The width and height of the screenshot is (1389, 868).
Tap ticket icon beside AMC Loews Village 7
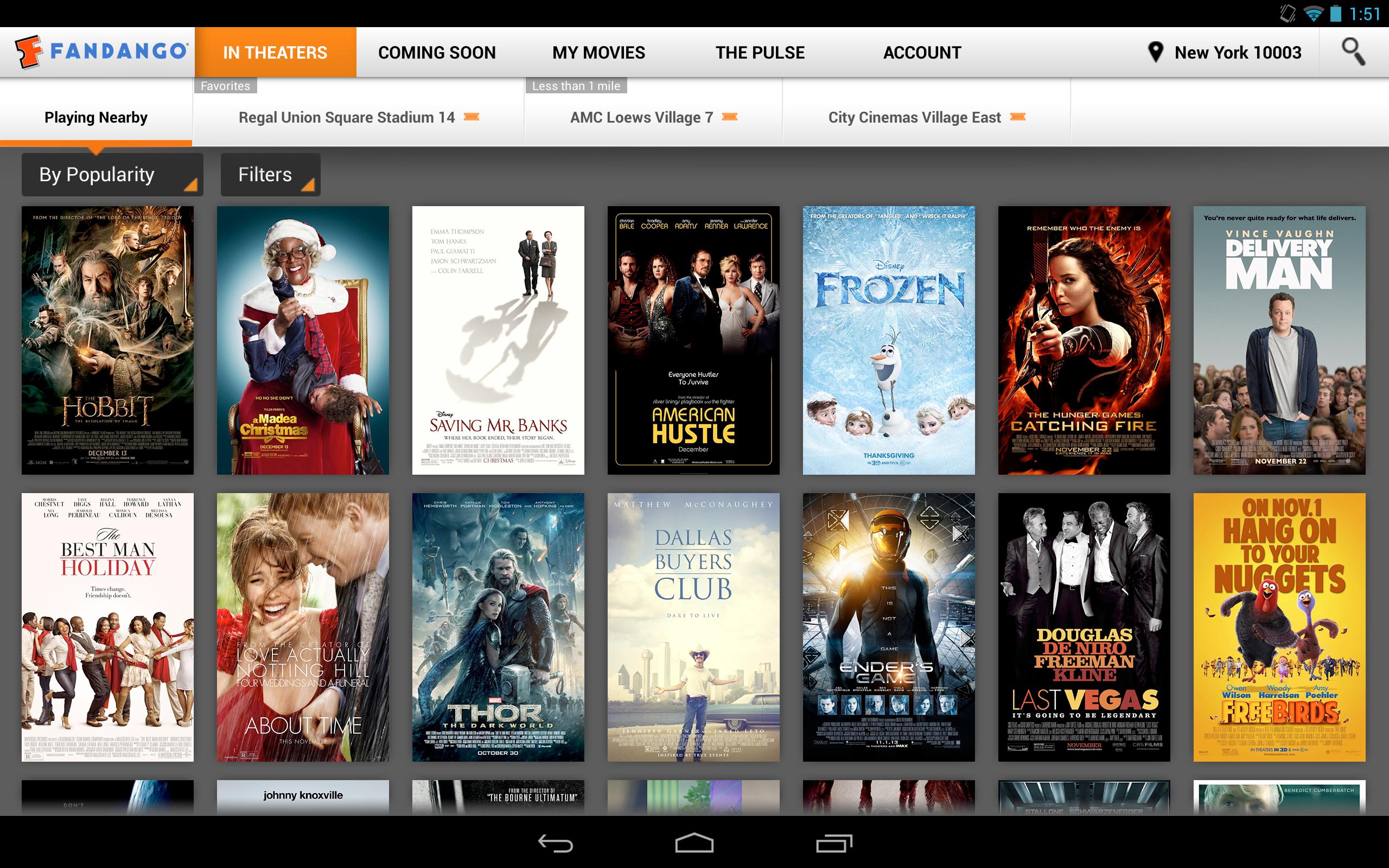730,117
